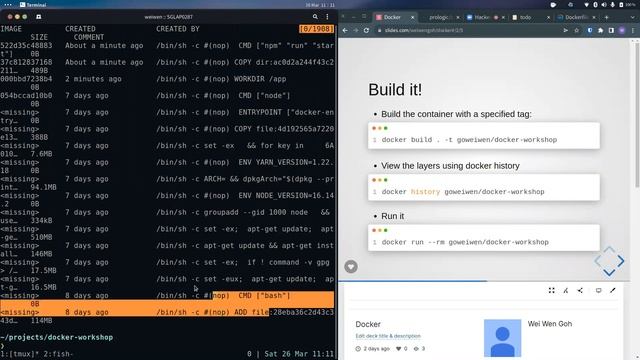Click the share page arrow in address bar
640x360 pixels.
click(565, 30)
